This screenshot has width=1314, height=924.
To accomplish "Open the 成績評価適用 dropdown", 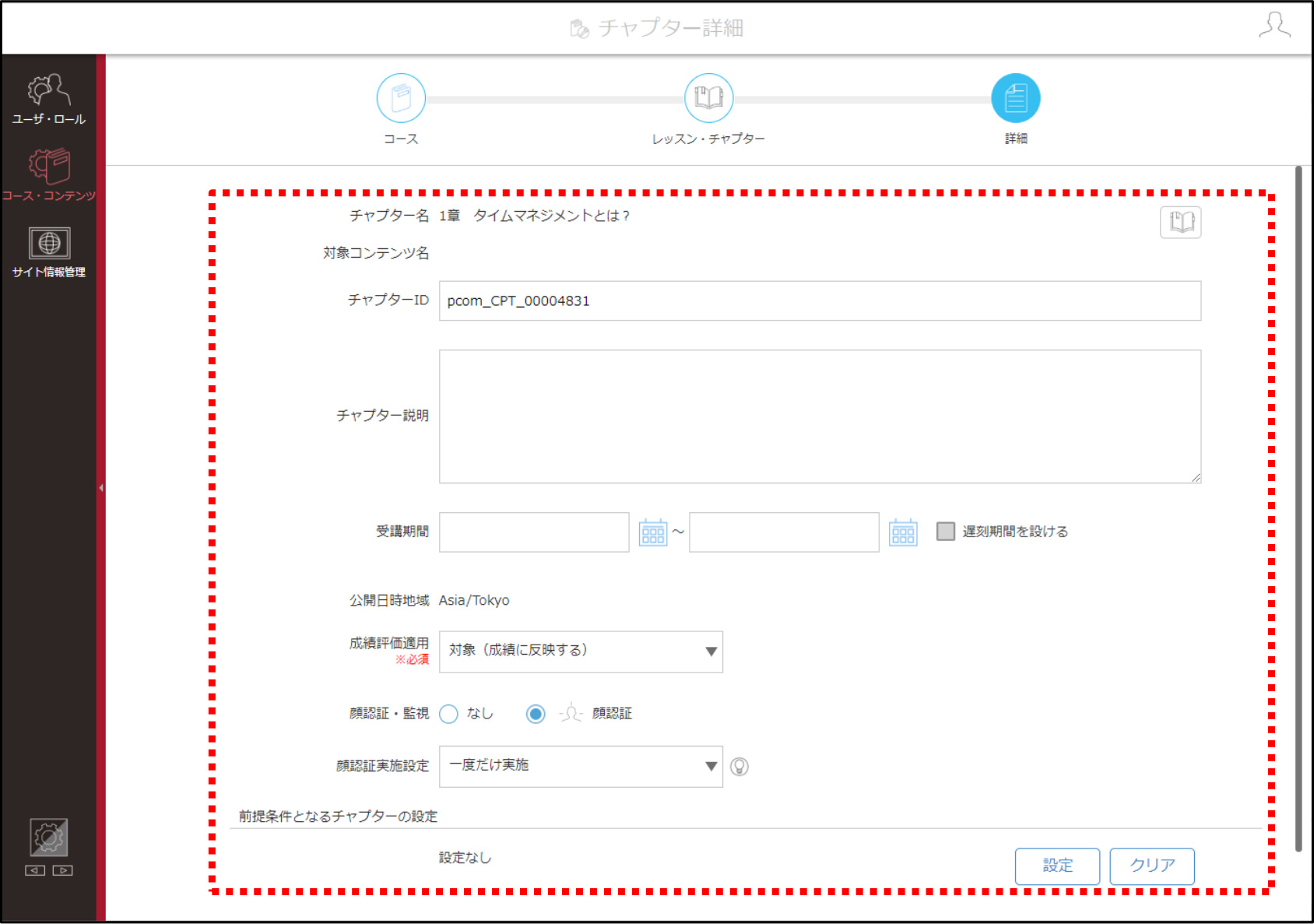I will (x=581, y=652).
